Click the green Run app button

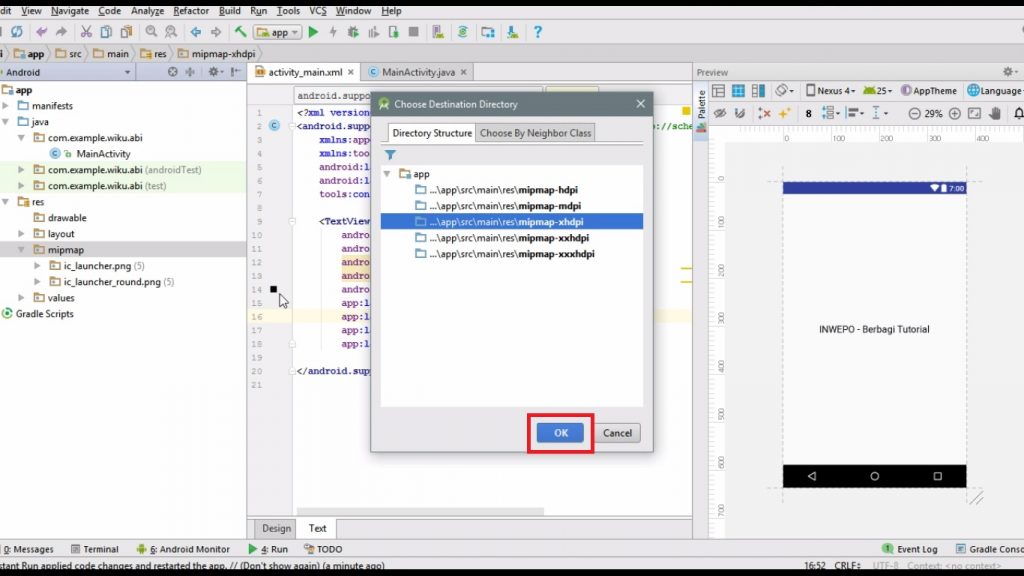[x=313, y=32]
